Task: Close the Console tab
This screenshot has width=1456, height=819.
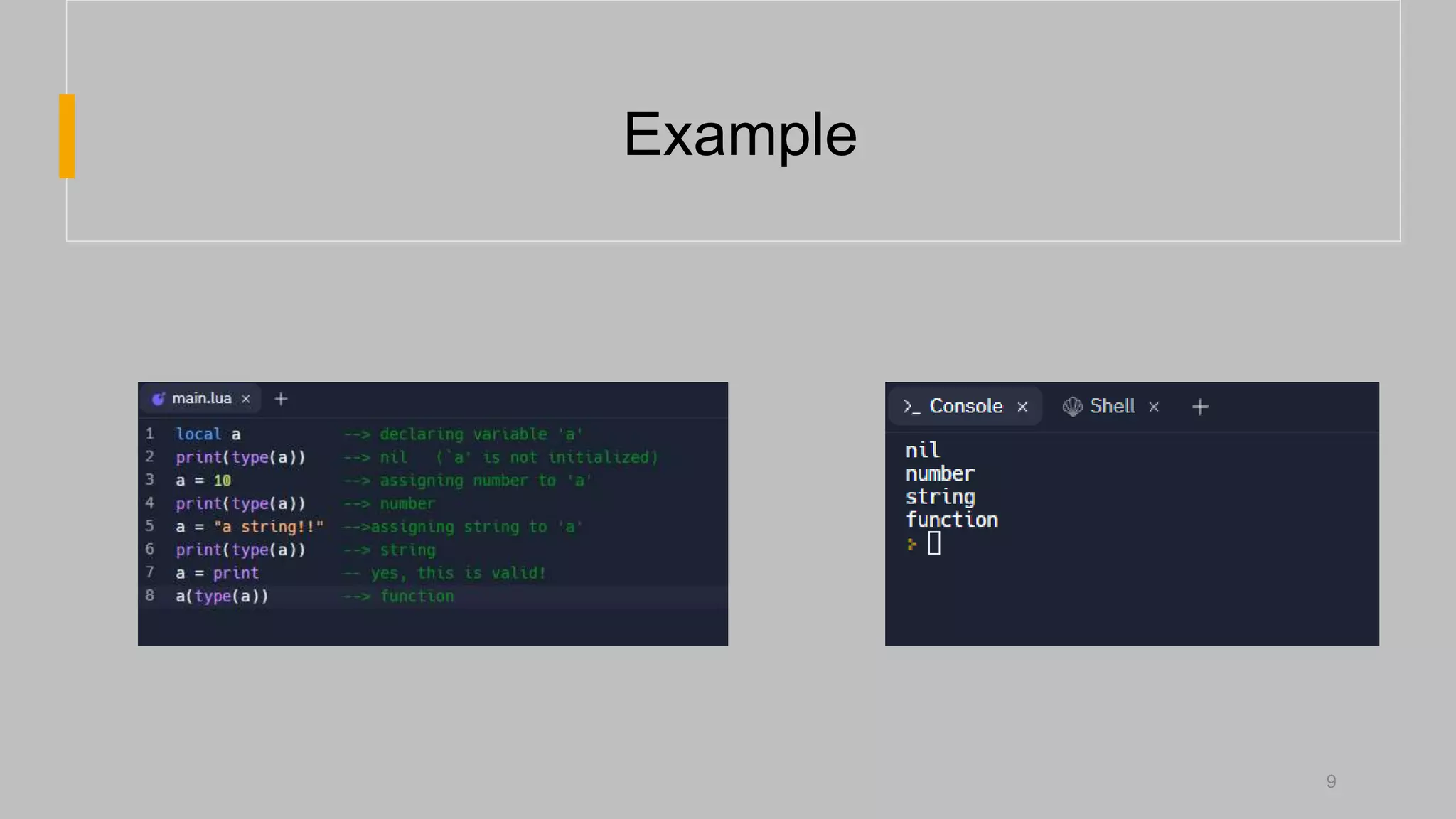Action: (x=1022, y=407)
